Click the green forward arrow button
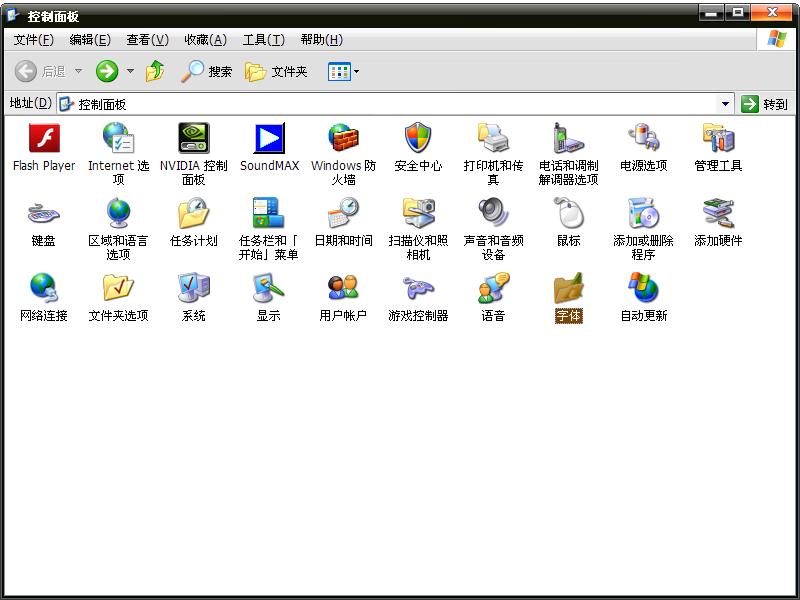 click(107, 71)
